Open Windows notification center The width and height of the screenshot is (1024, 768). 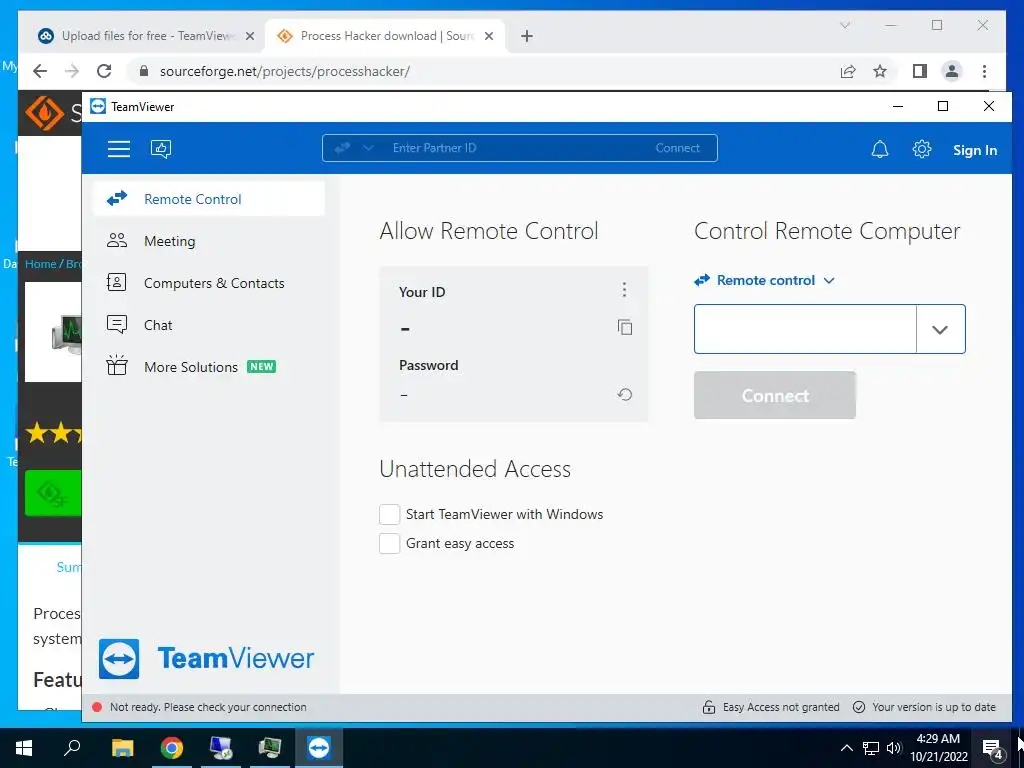tap(993, 749)
